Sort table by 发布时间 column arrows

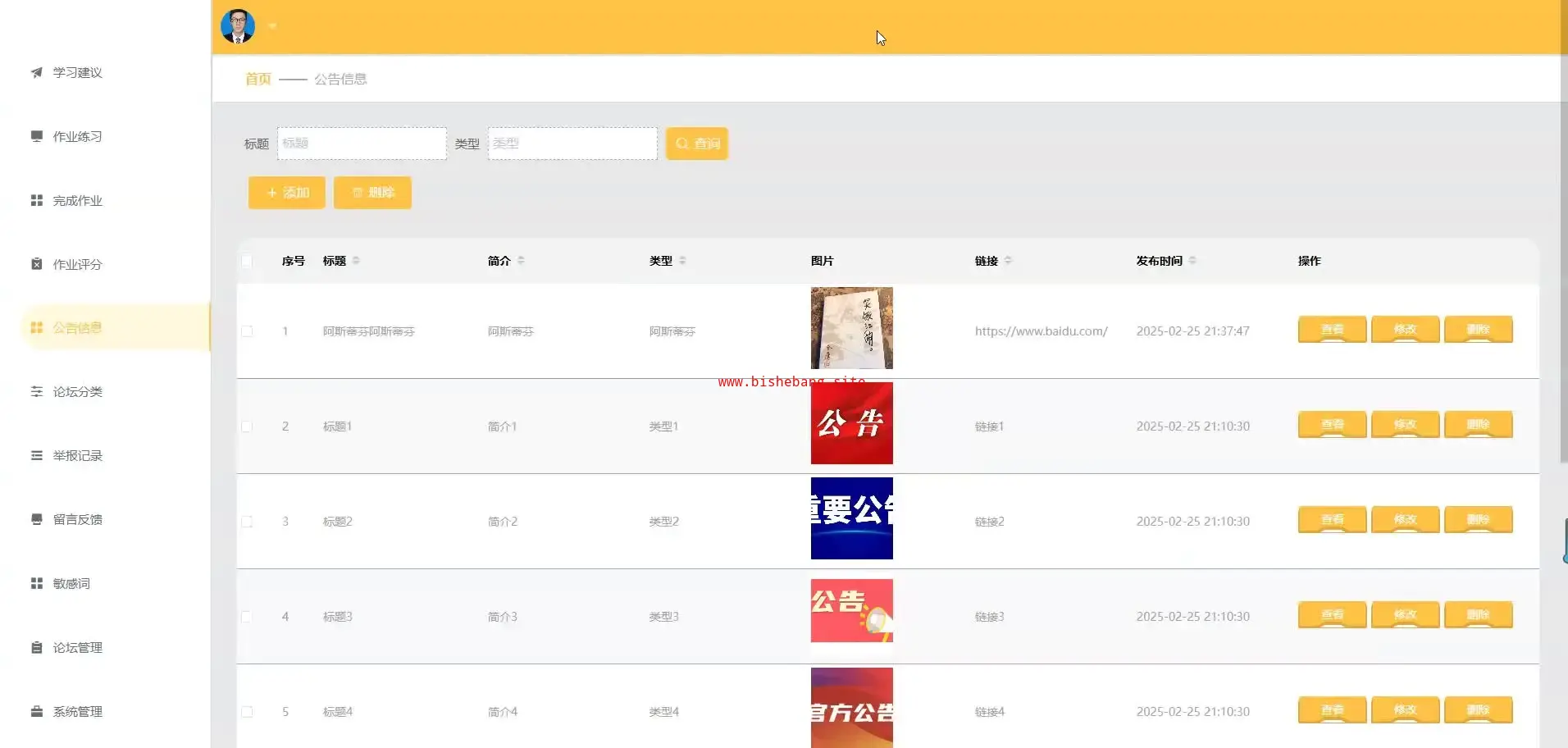pos(1192,261)
